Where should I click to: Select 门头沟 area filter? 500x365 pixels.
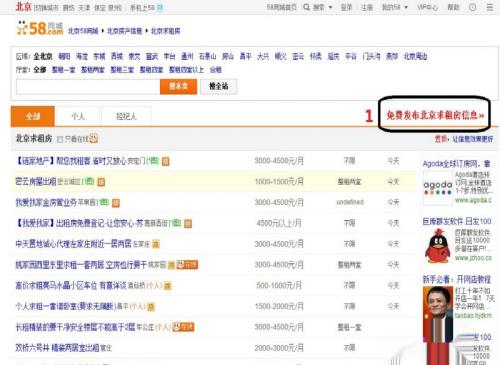pyautogui.click(x=371, y=56)
